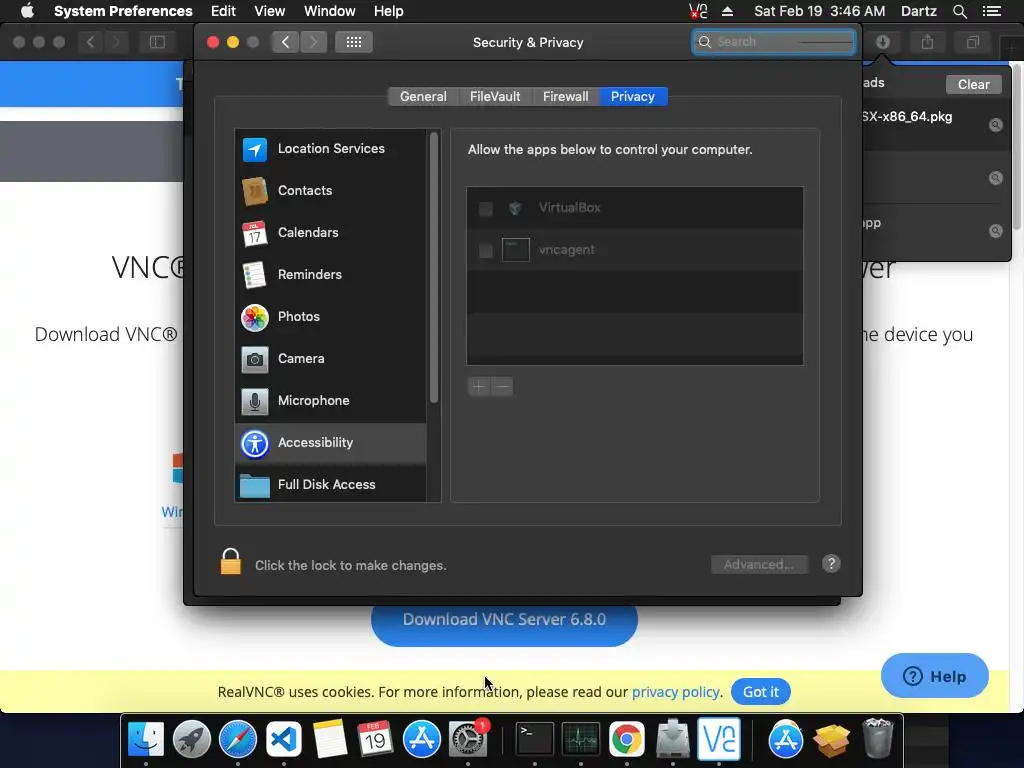Switch to the Privacy tab
The image size is (1024, 768).
click(x=633, y=97)
